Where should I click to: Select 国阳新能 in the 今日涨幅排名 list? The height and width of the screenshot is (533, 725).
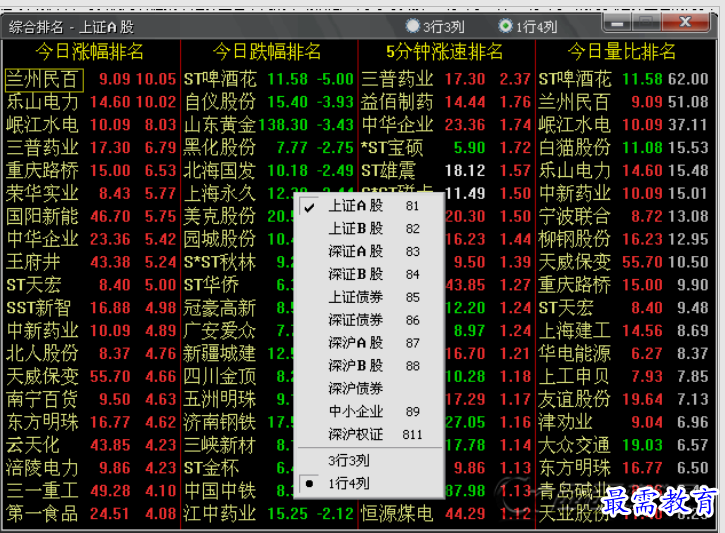[x=42, y=217]
